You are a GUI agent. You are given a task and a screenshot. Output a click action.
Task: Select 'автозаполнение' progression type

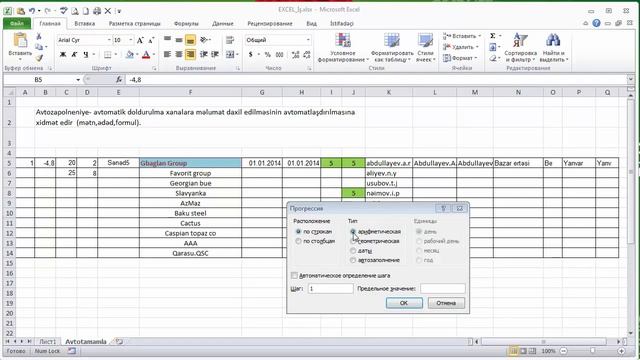353,260
